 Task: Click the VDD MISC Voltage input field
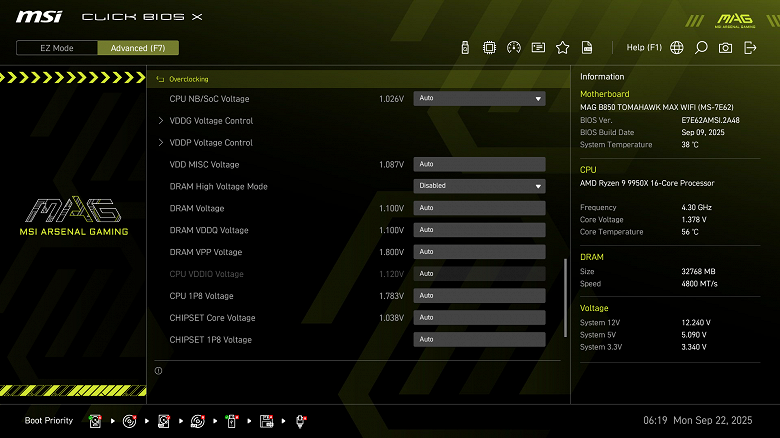coord(479,164)
